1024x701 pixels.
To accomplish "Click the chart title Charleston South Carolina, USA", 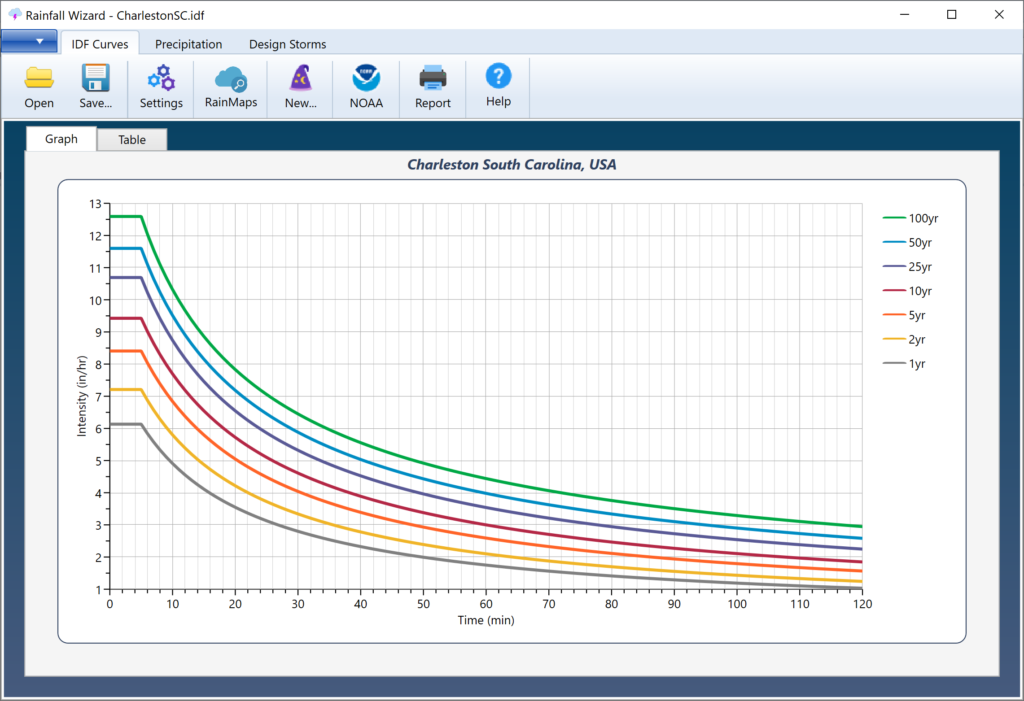I will tap(511, 165).
